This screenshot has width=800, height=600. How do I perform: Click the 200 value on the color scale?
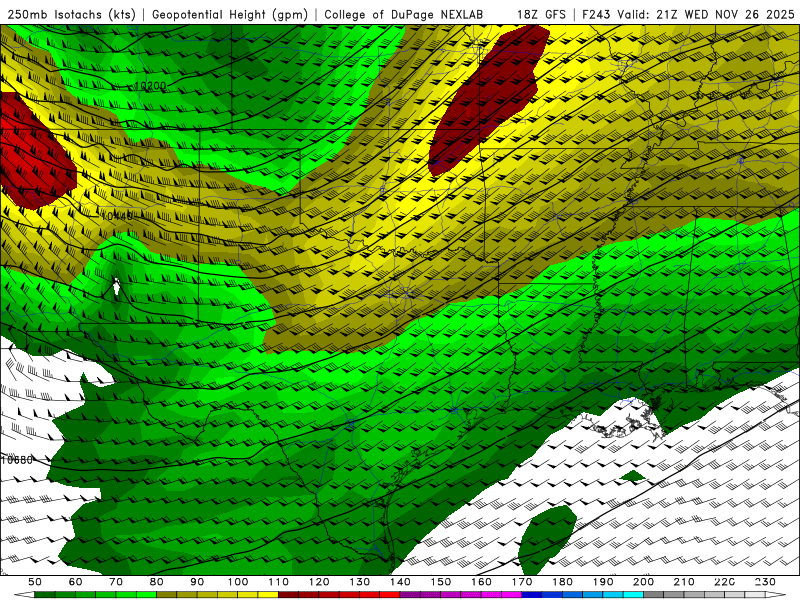click(x=643, y=582)
